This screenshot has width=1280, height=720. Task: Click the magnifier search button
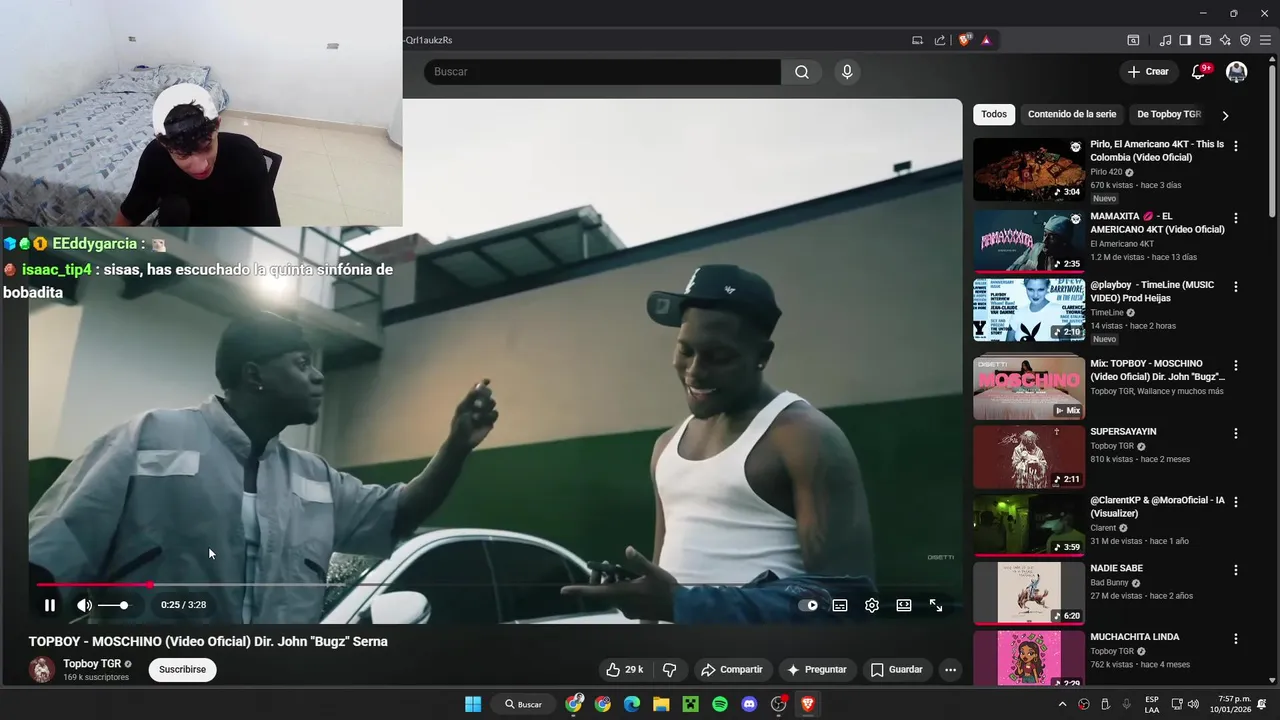(802, 72)
